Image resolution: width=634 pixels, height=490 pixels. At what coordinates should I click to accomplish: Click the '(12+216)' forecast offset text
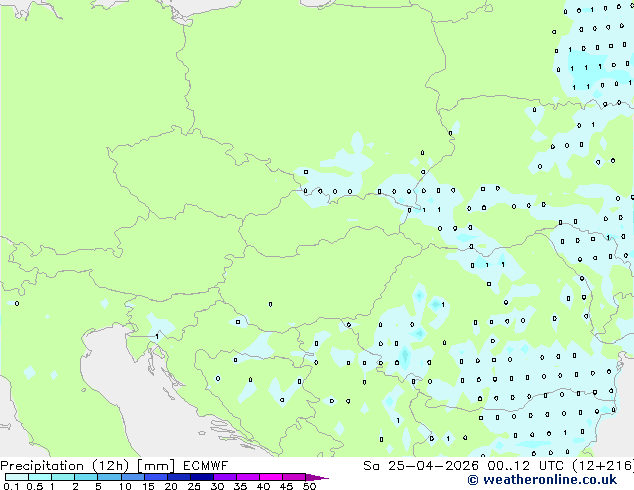603,466
